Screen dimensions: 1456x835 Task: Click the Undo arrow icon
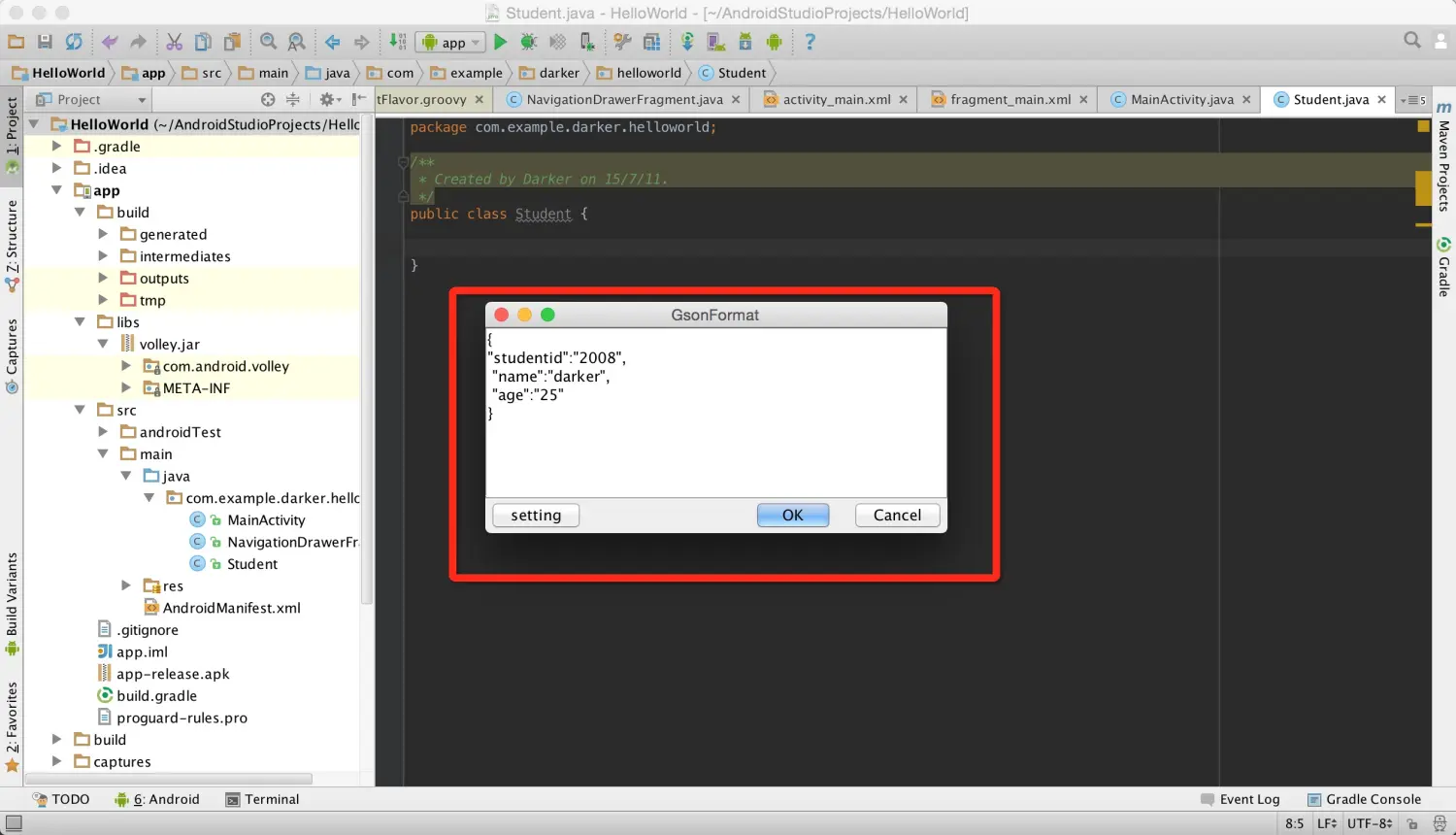tap(110, 42)
